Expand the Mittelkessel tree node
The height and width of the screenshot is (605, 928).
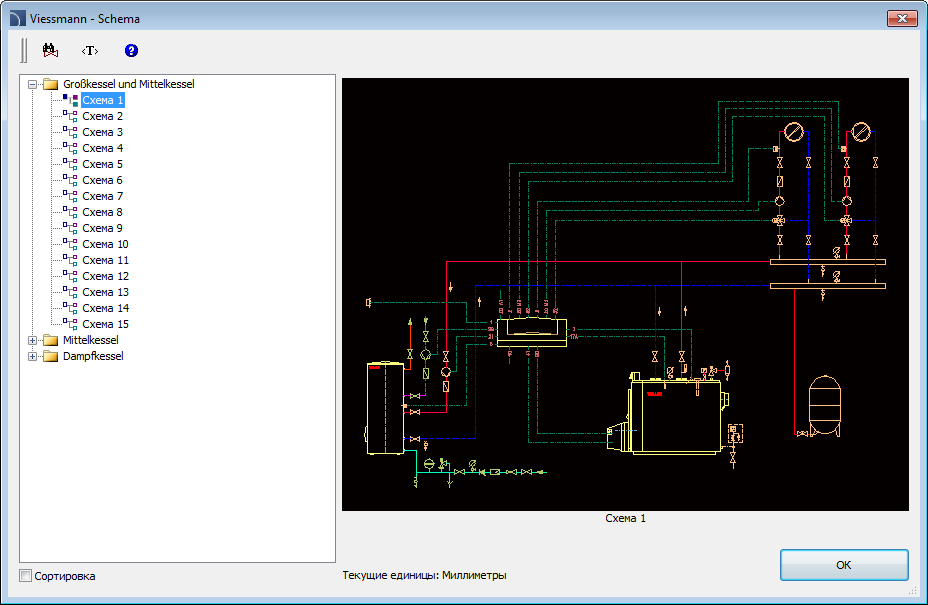pos(33,340)
